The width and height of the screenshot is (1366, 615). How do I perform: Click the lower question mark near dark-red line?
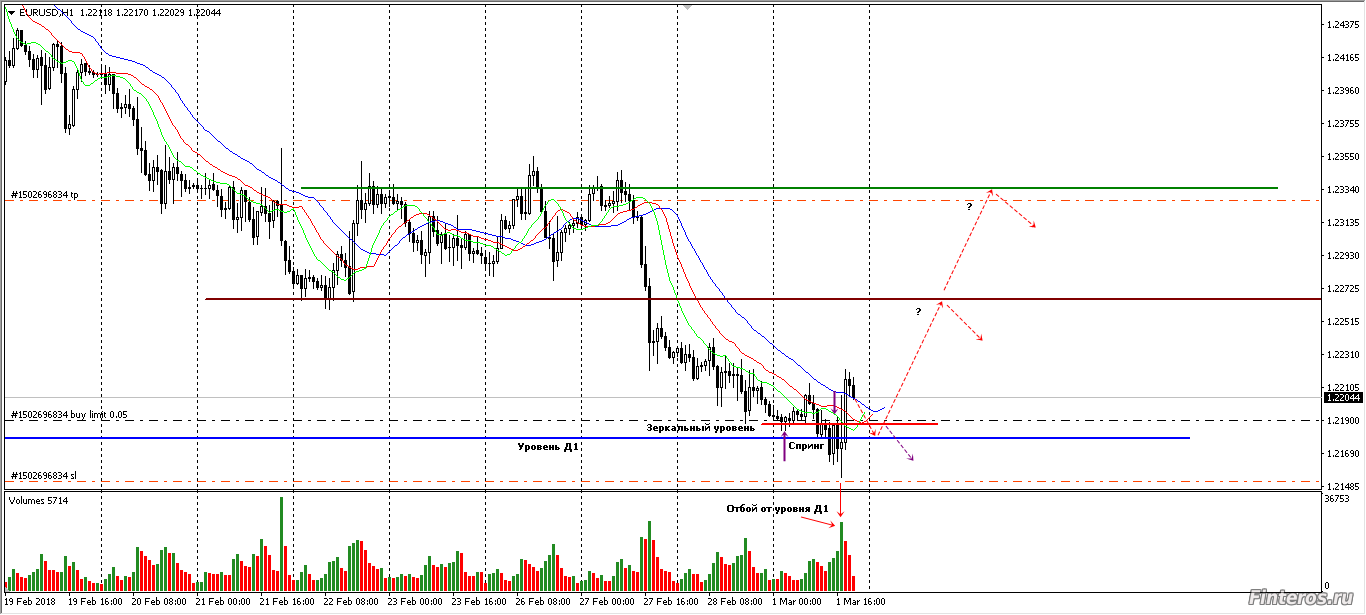pyautogui.click(x=918, y=312)
